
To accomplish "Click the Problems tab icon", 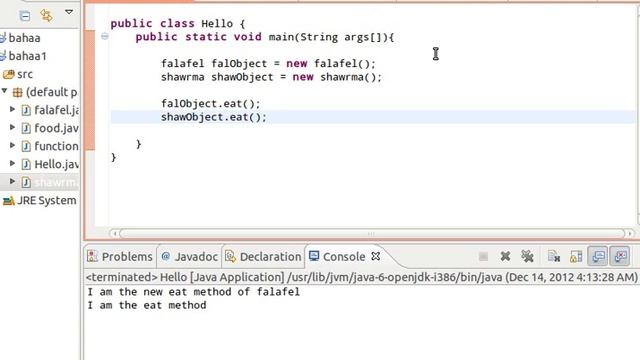I will click(x=93, y=256).
